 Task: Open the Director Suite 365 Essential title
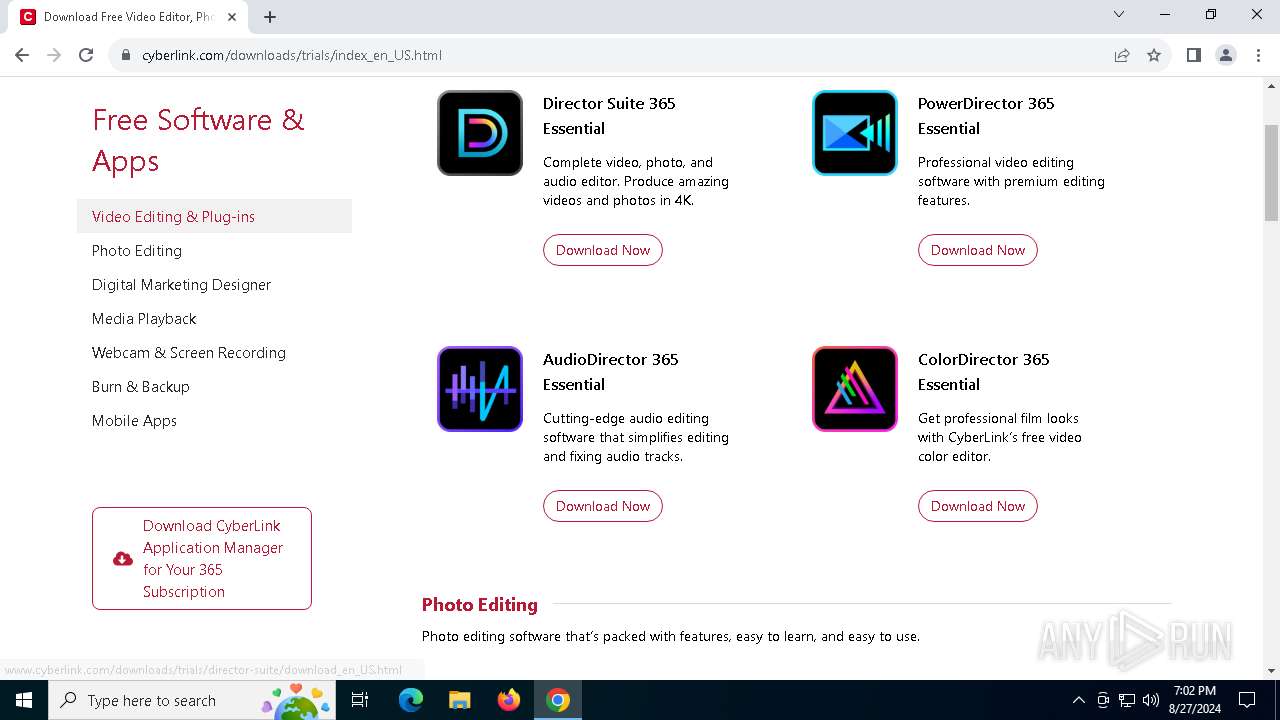tap(609, 116)
